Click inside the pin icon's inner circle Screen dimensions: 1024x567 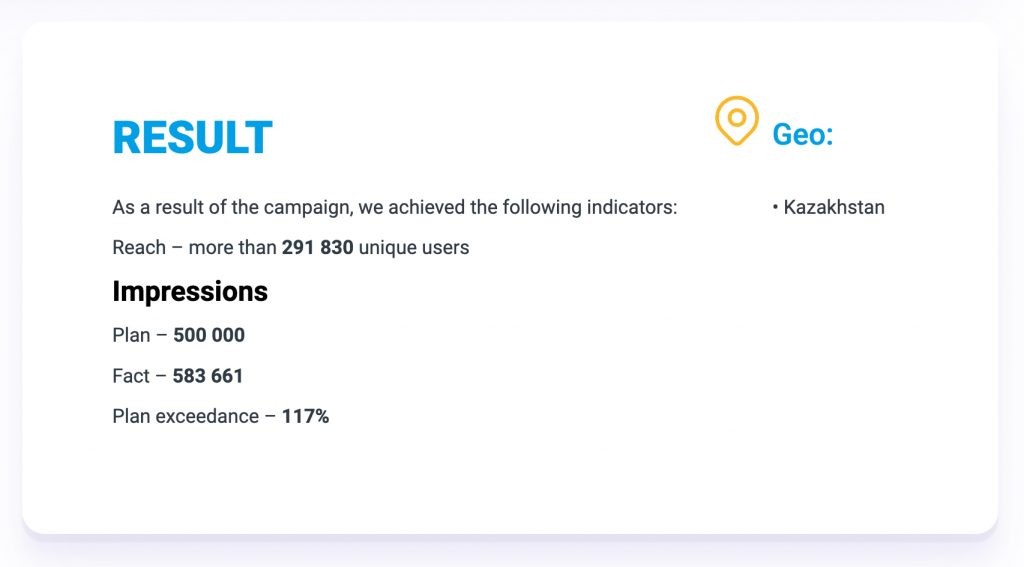(737, 118)
